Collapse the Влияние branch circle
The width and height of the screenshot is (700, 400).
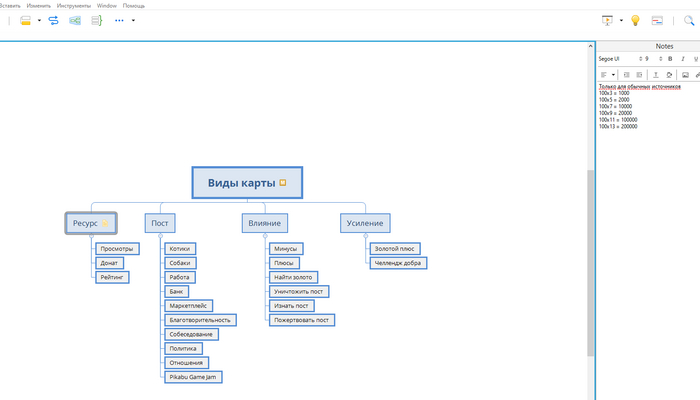pyautogui.click(x=265, y=236)
